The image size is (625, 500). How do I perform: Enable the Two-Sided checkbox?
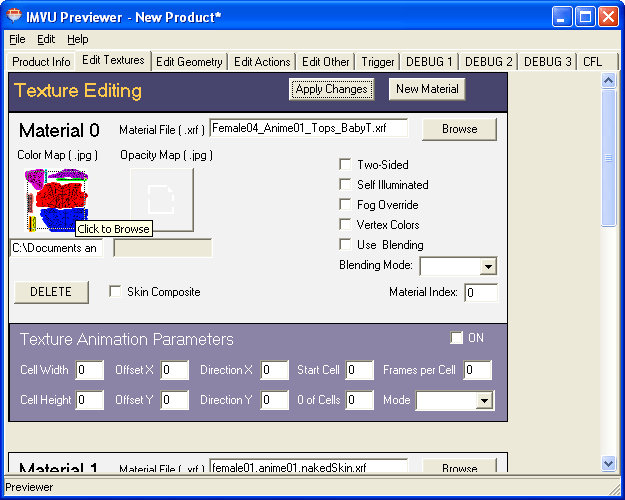[345, 165]
